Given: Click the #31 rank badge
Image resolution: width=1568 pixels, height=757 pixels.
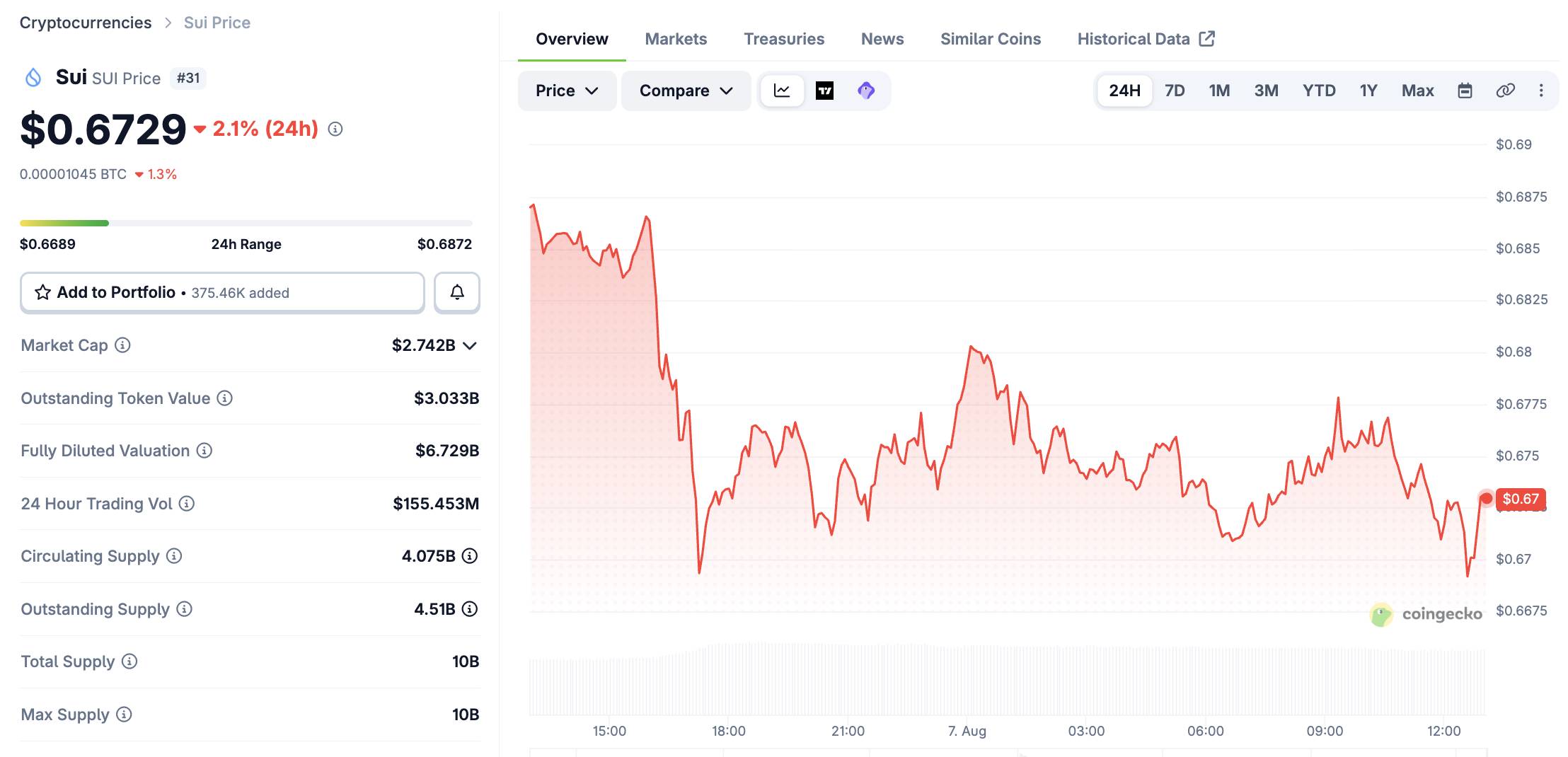Looking at the screenshot, I should pyautogui.click(x=188, y=78).
